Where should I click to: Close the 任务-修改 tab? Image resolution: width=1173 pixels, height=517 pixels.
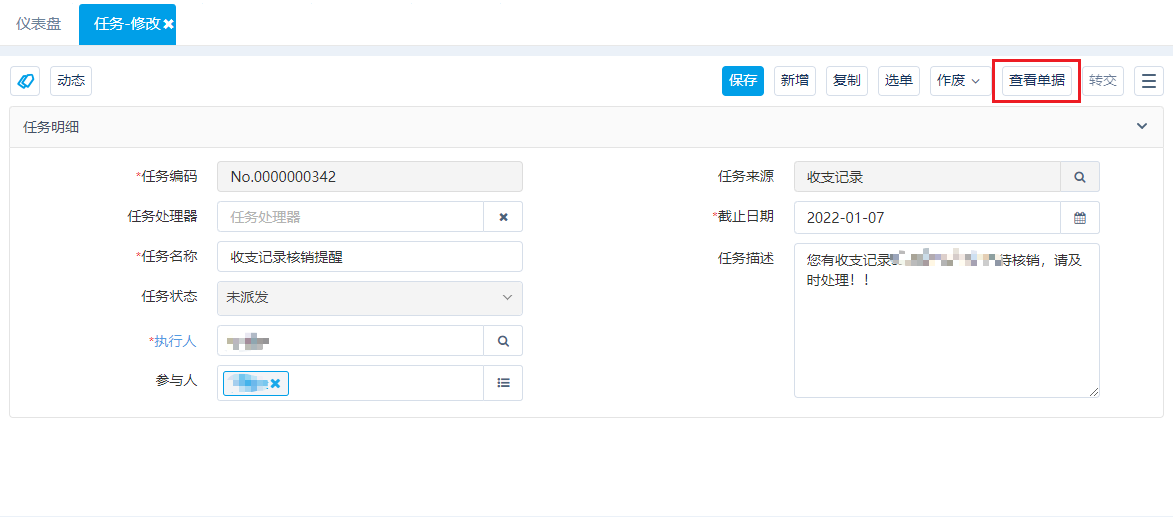tap(168, 25)
